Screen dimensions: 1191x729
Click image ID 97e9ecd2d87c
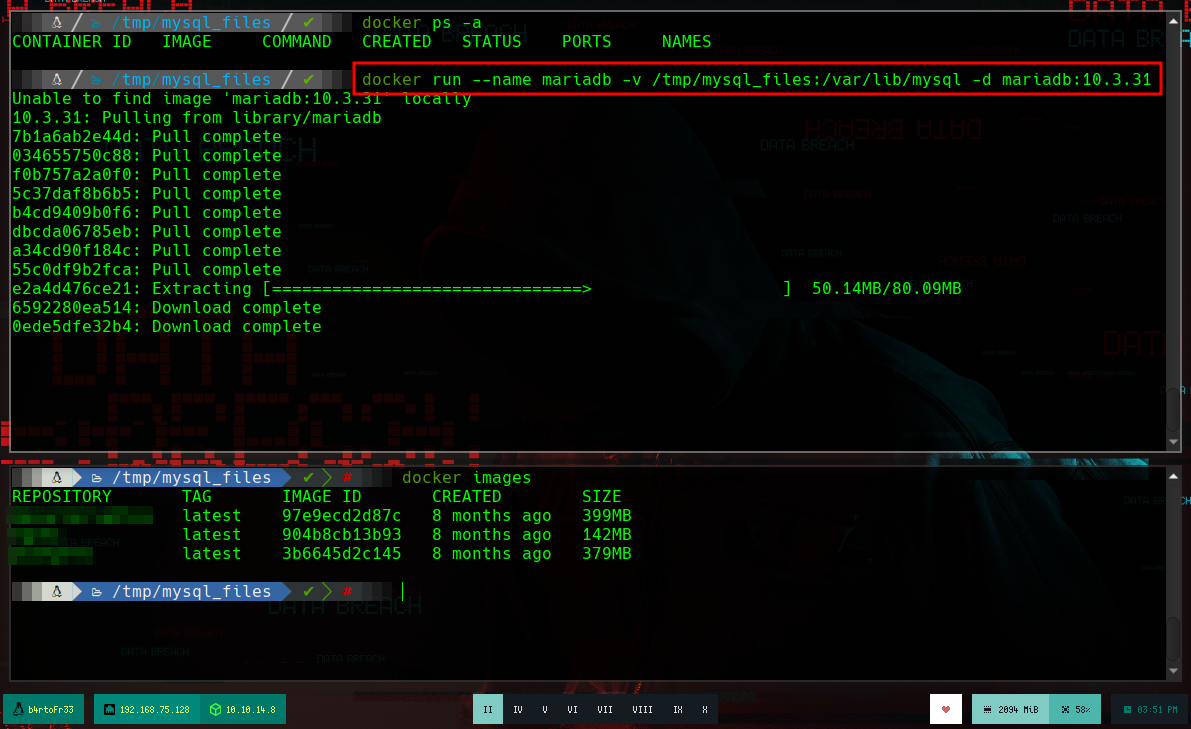(342, 516)
